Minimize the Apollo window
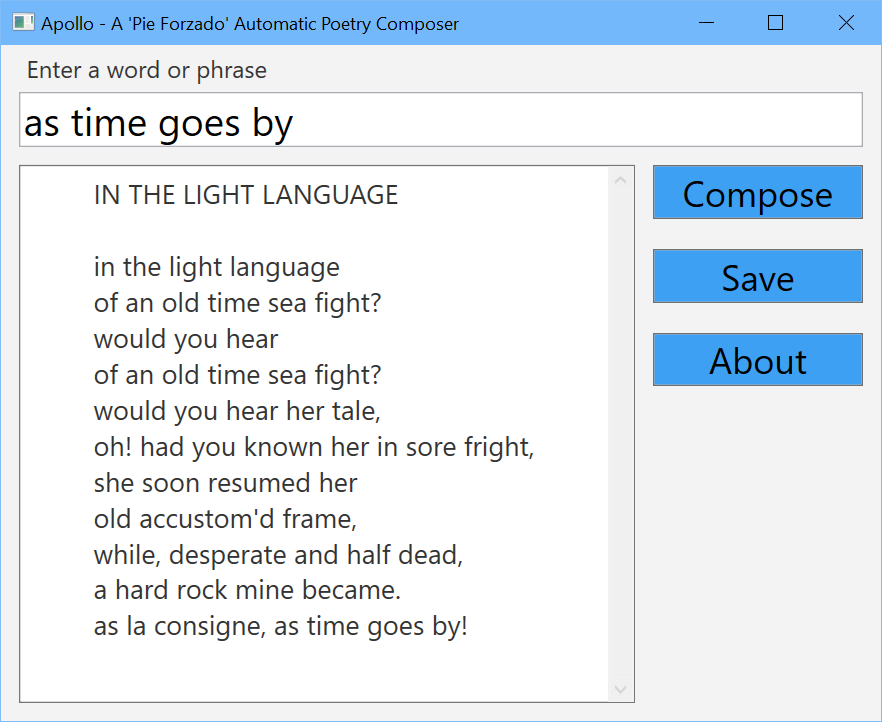The image size is (882, 722). pos(706,23)
